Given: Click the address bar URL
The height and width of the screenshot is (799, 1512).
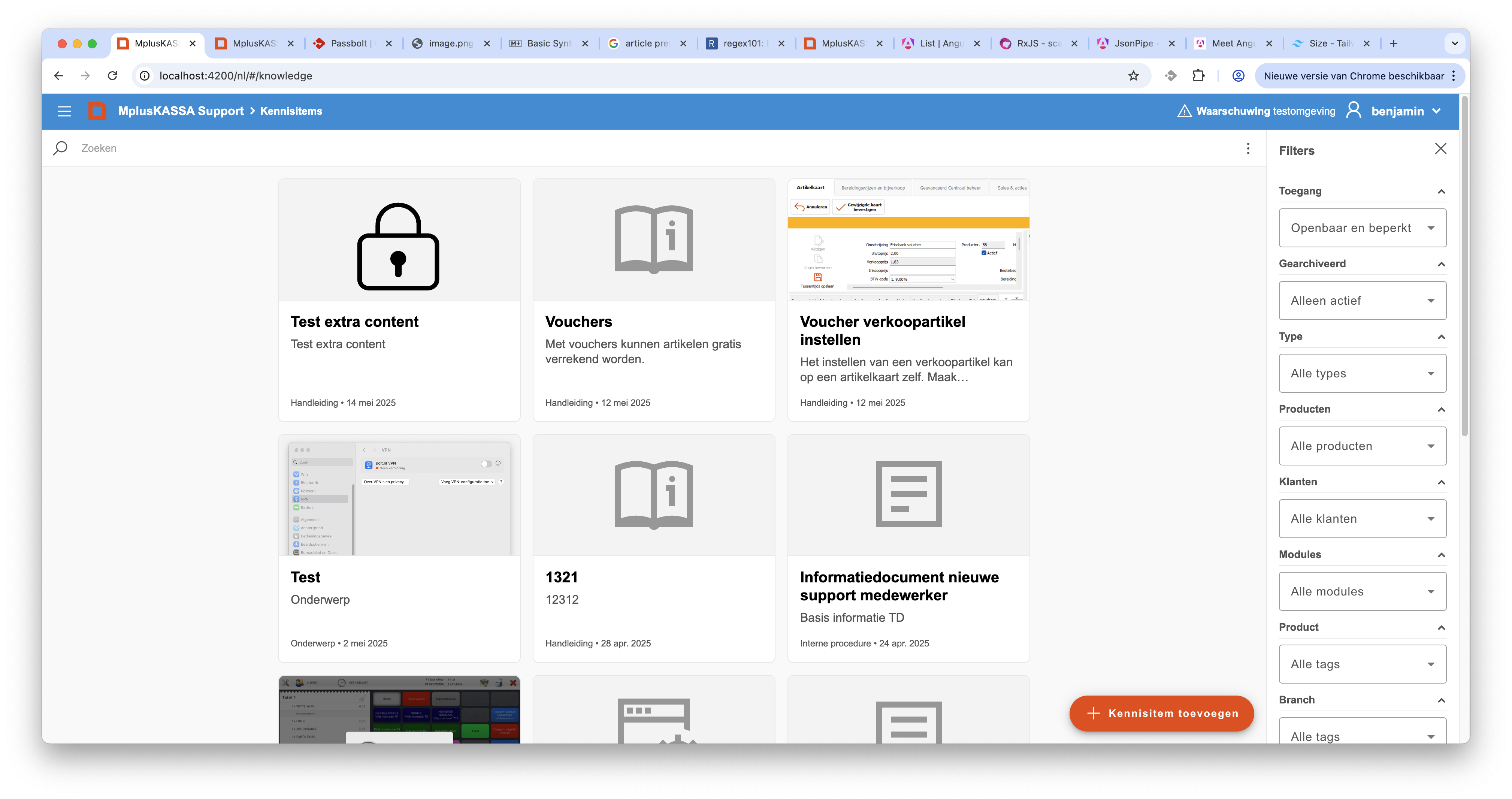Looking at the screenshot, I should [235, 76].
